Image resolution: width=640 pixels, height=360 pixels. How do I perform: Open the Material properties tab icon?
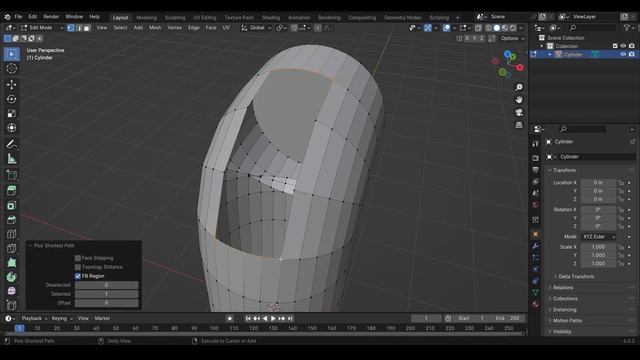(536, 304)
